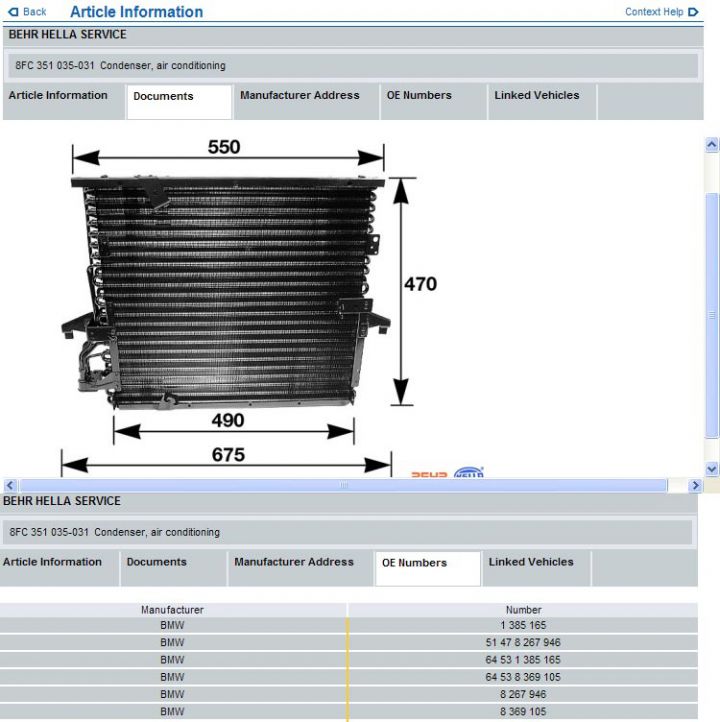Click the horizontal scrollbar left arrow
The width and height of the screenshot is (720, 722).
10,485
